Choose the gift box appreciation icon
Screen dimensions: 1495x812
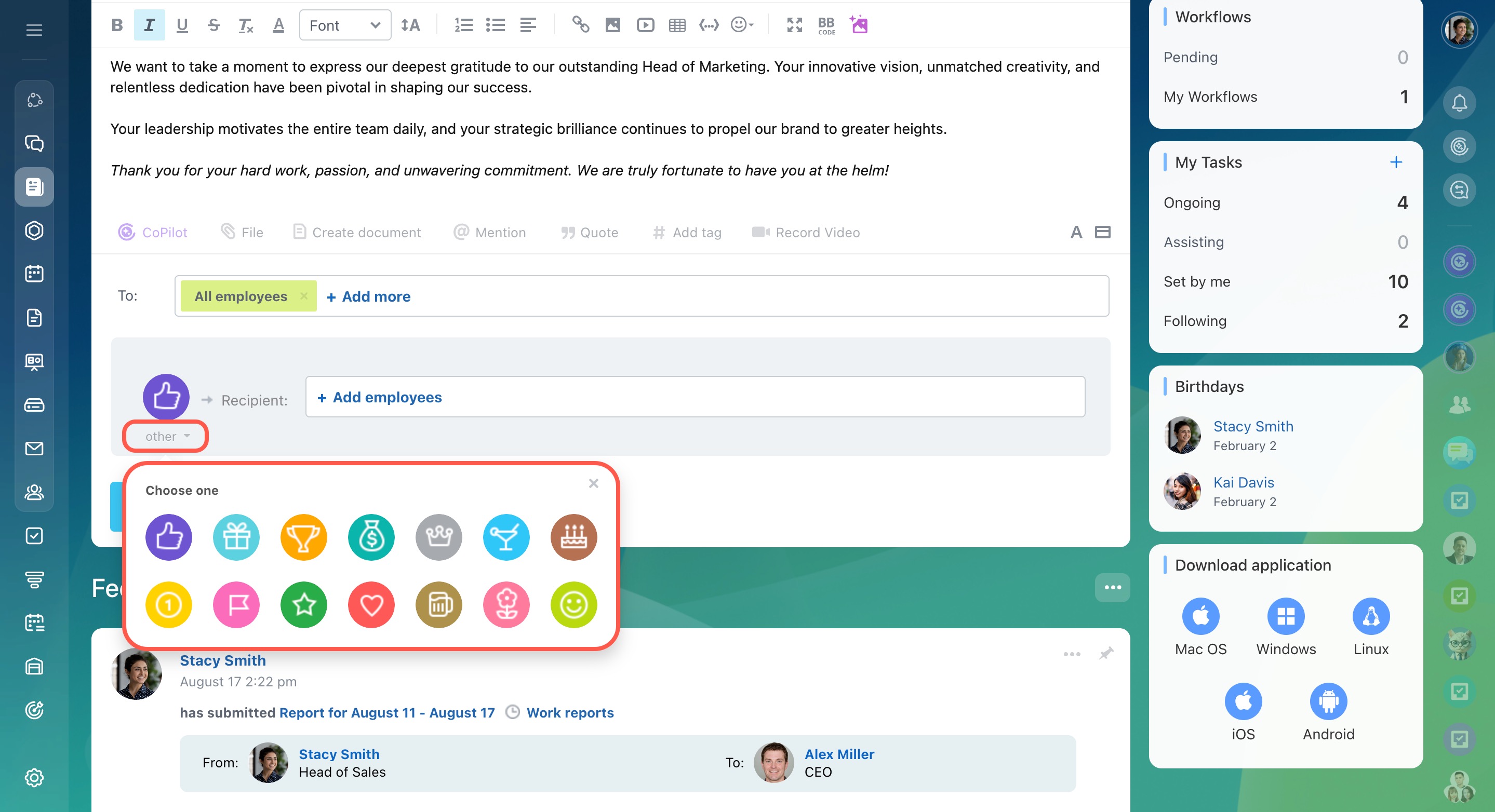[x=236, y=537]
